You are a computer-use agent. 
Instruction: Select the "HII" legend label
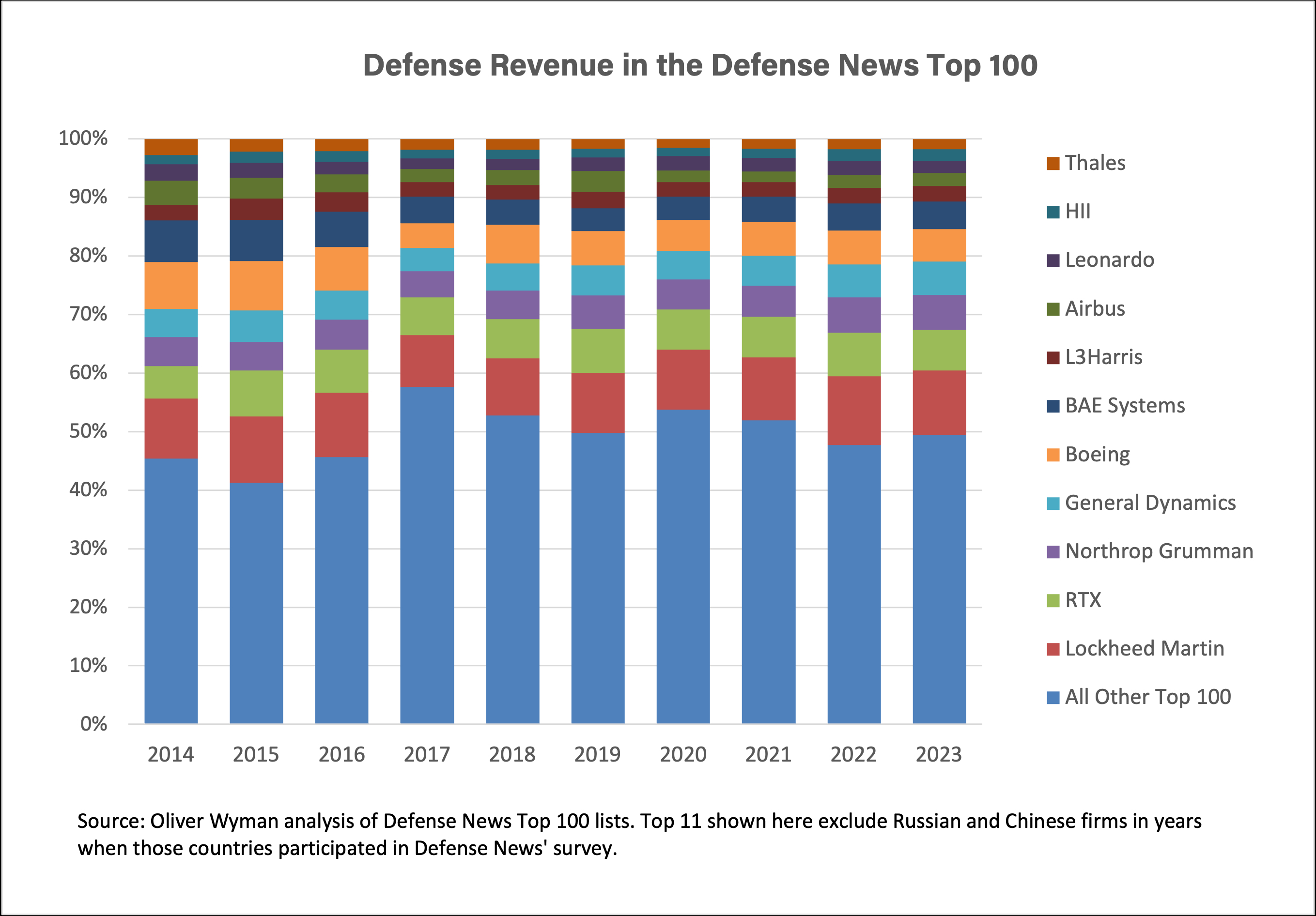tap(1078, 212)
